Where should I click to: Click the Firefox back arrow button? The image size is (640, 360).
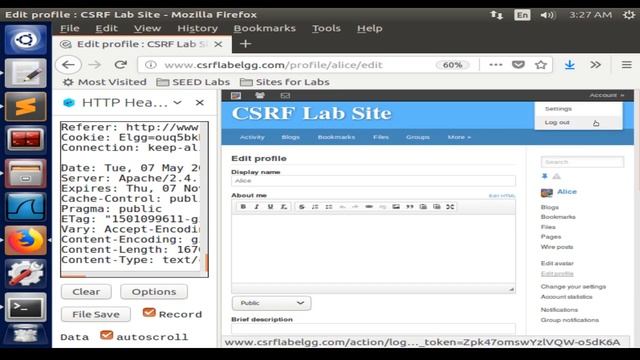[x=68, y=64]
